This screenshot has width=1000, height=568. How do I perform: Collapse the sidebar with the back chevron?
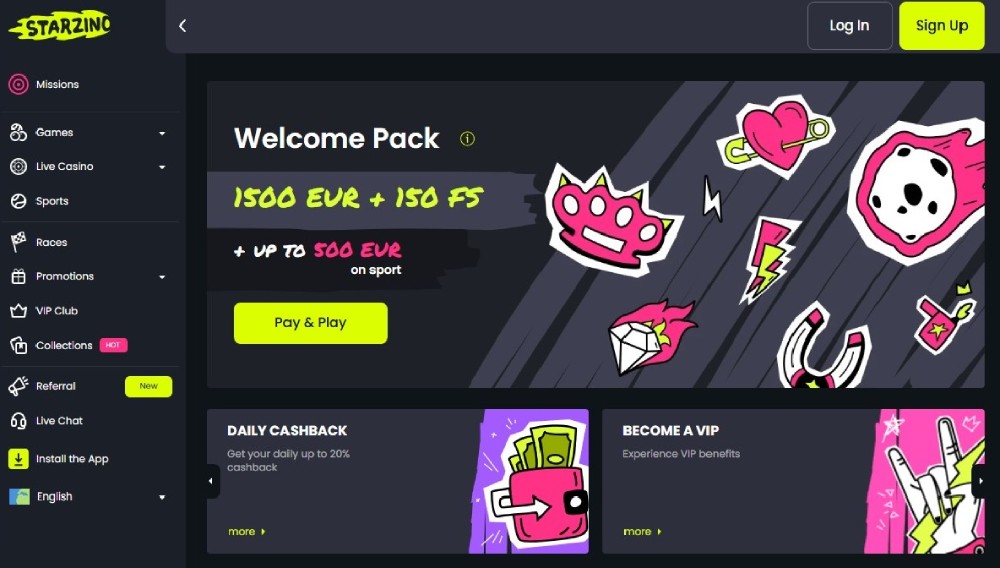(182, 25)
